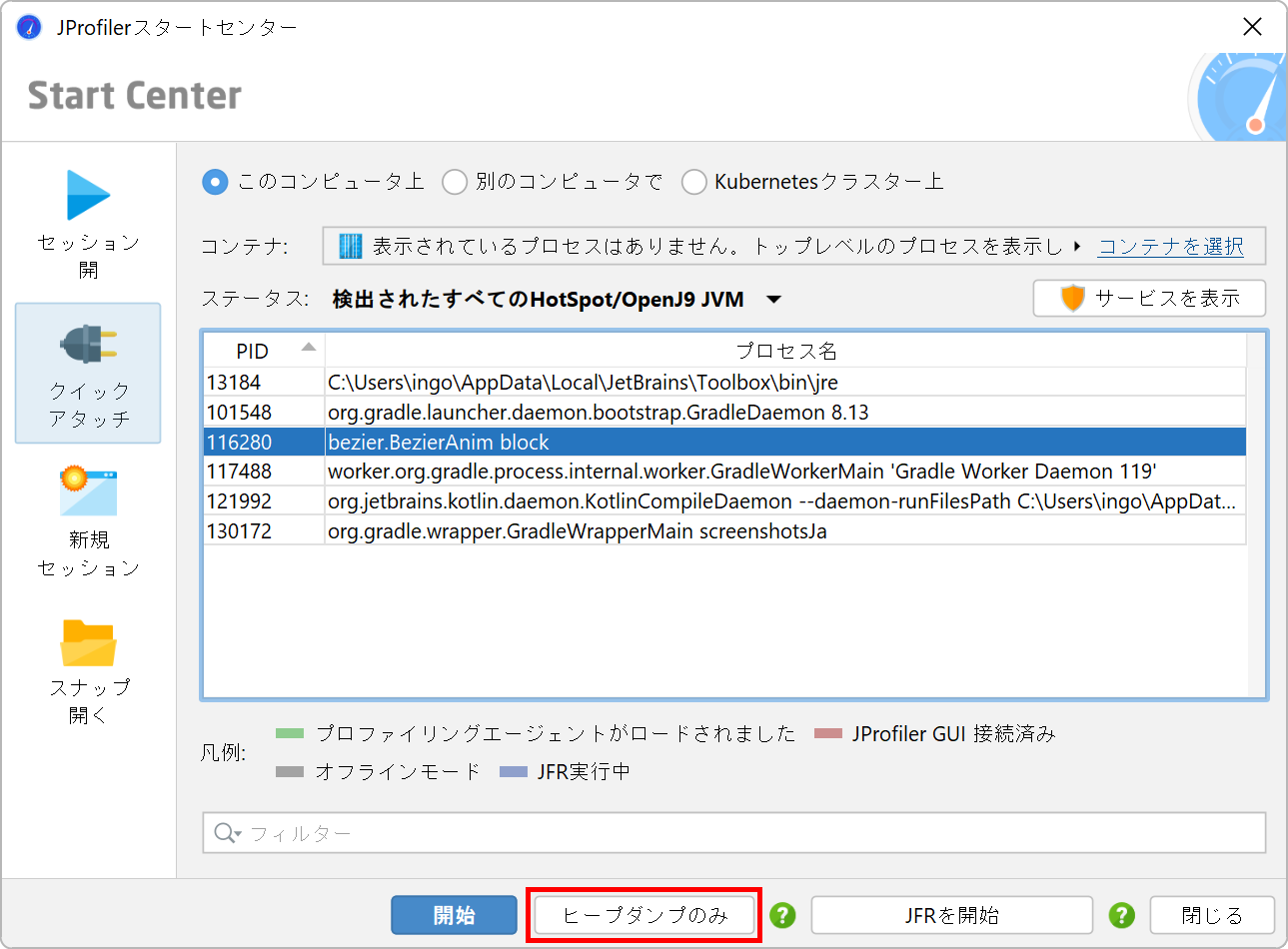Image resolution: width=1288 pixels, height=949 pixels.
Task: Click the ヒープダンプのみ button
Action: [x=644, y=915]
